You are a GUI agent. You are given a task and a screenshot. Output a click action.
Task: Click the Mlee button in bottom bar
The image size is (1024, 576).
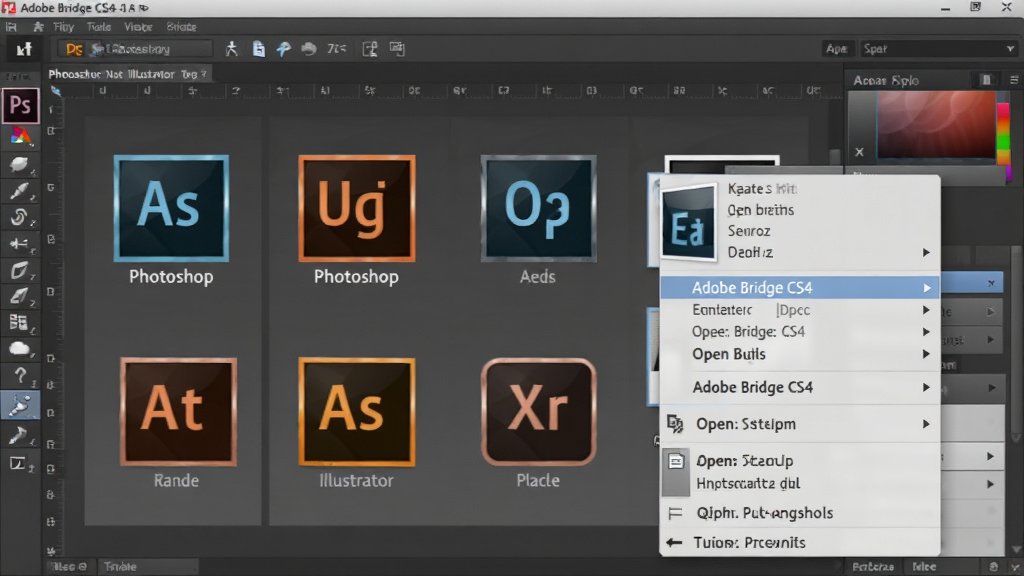pos(924,566)
